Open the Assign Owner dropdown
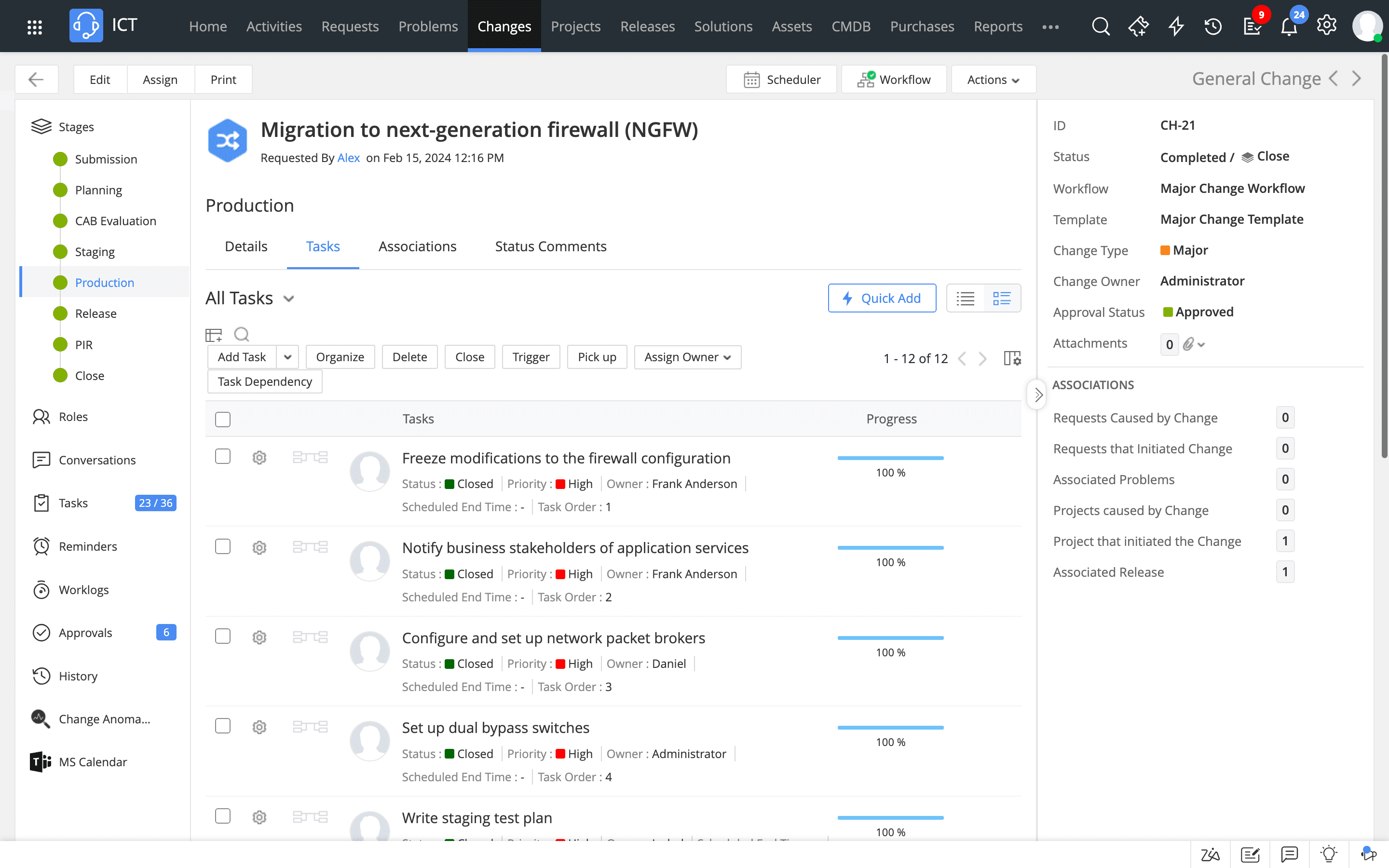Screen dimensions: 1389x868 click(687, 357)
